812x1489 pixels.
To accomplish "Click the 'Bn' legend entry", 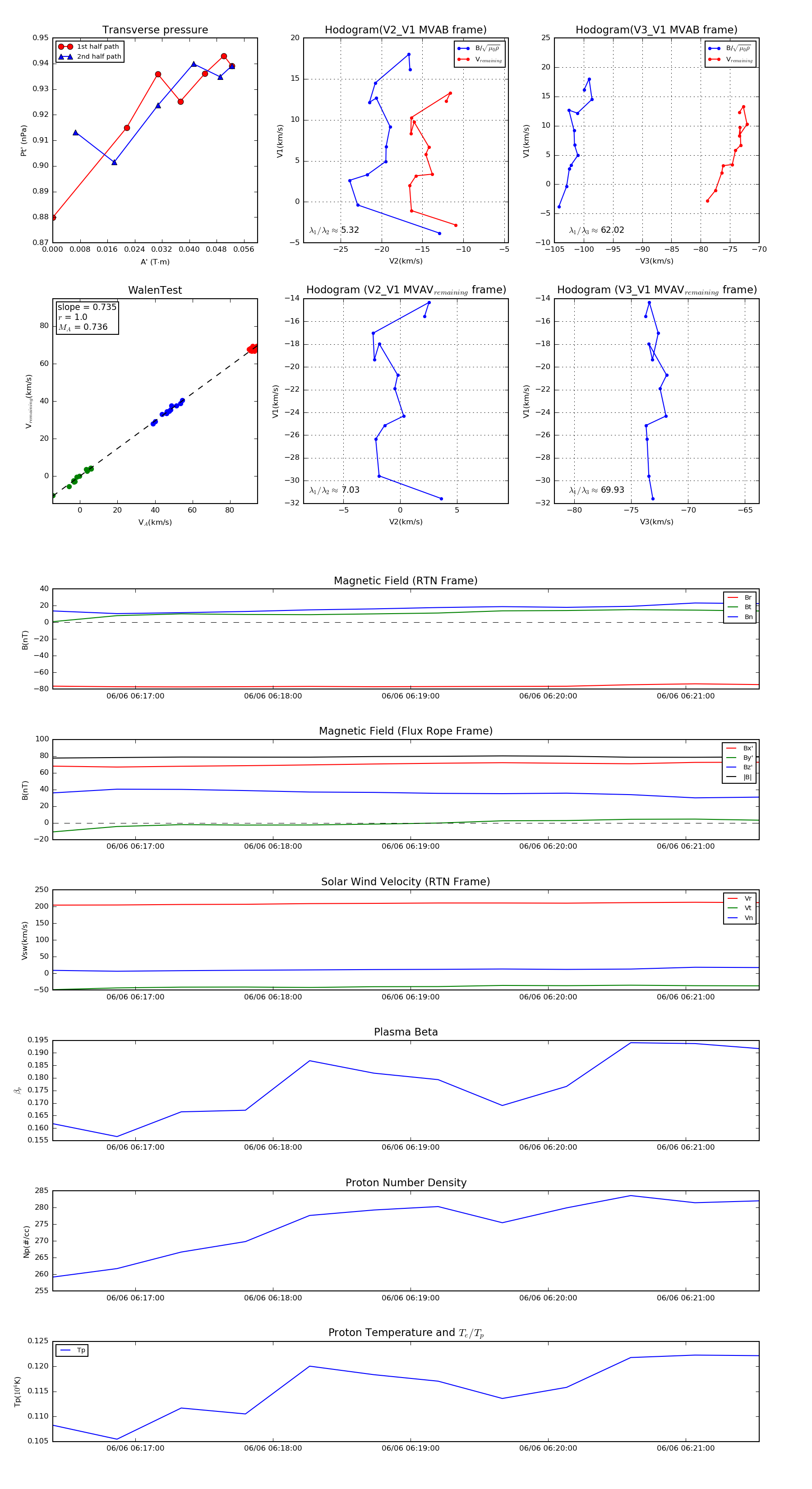I will 740,617.
